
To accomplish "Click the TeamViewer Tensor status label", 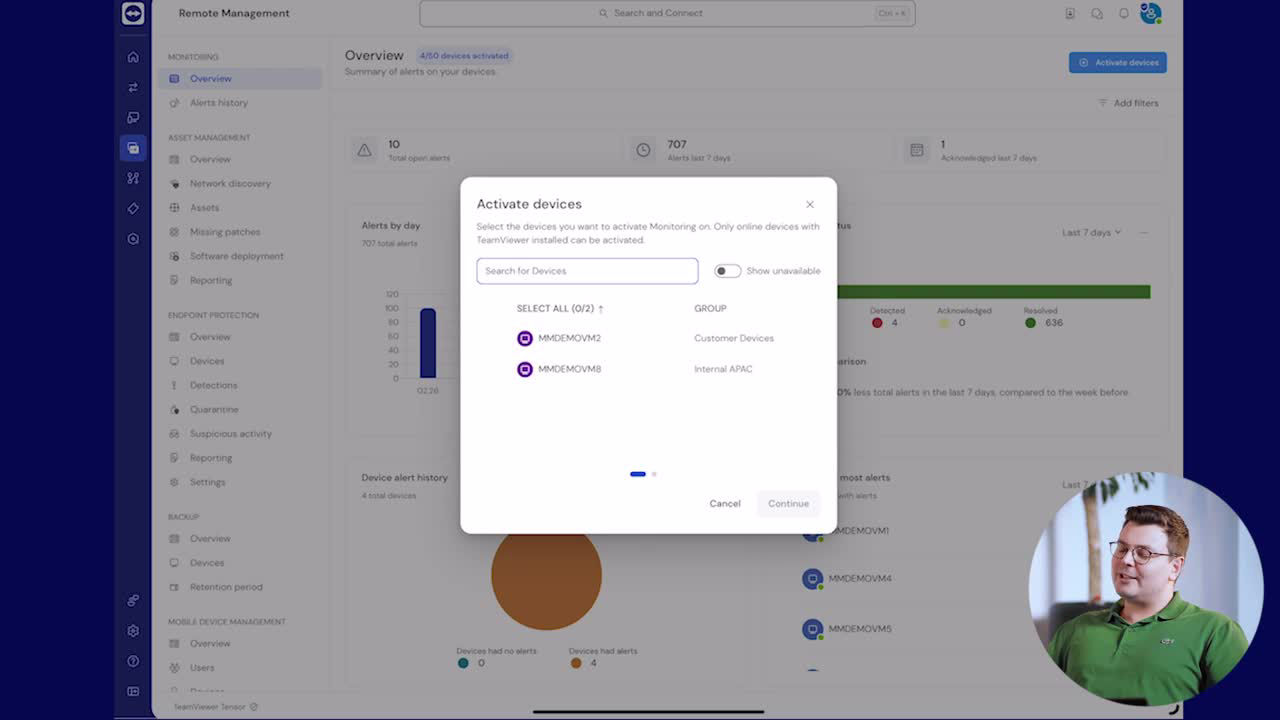I will coord(216,707).
